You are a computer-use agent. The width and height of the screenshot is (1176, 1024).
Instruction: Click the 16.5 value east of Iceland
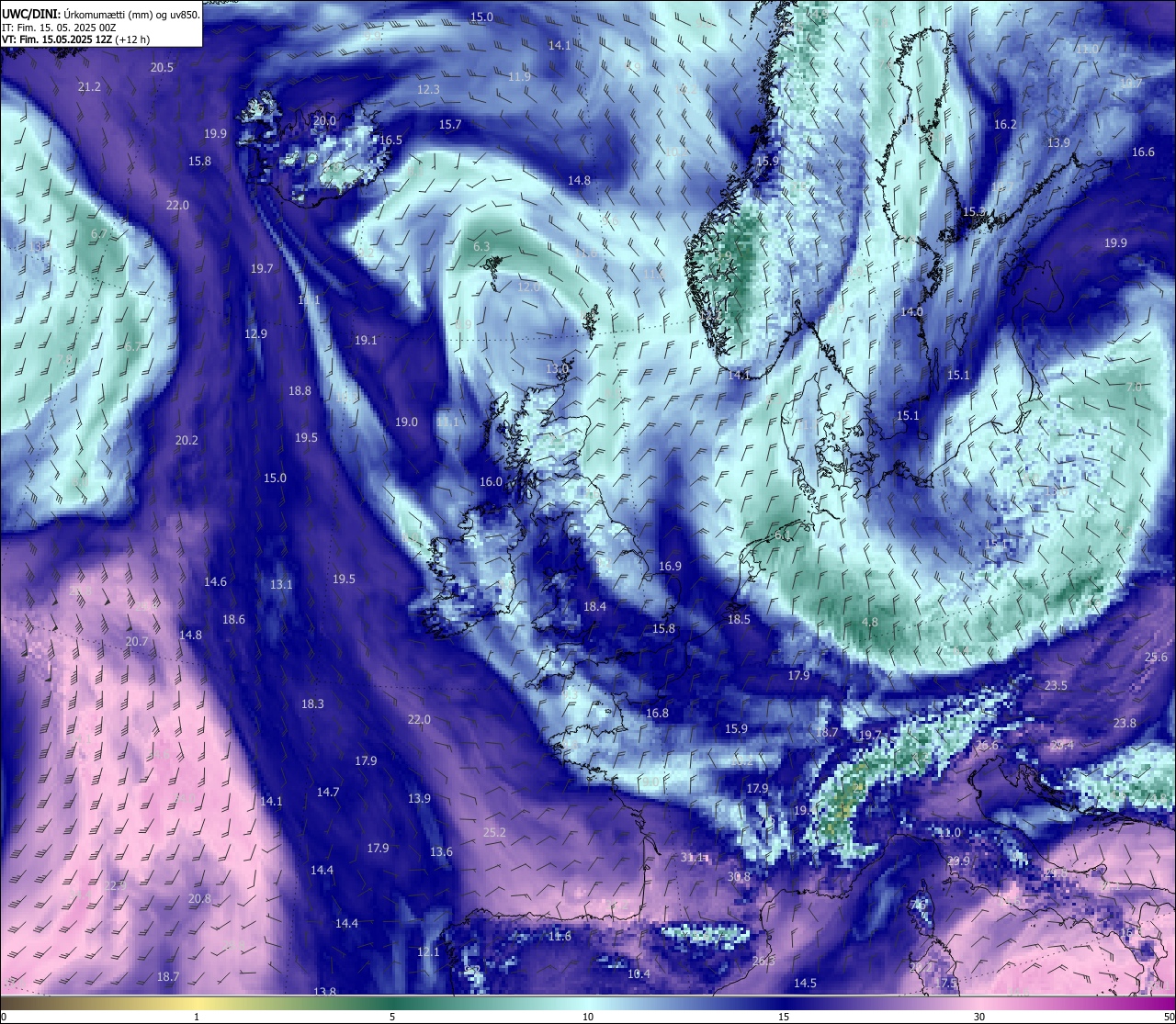pos(391,140)
